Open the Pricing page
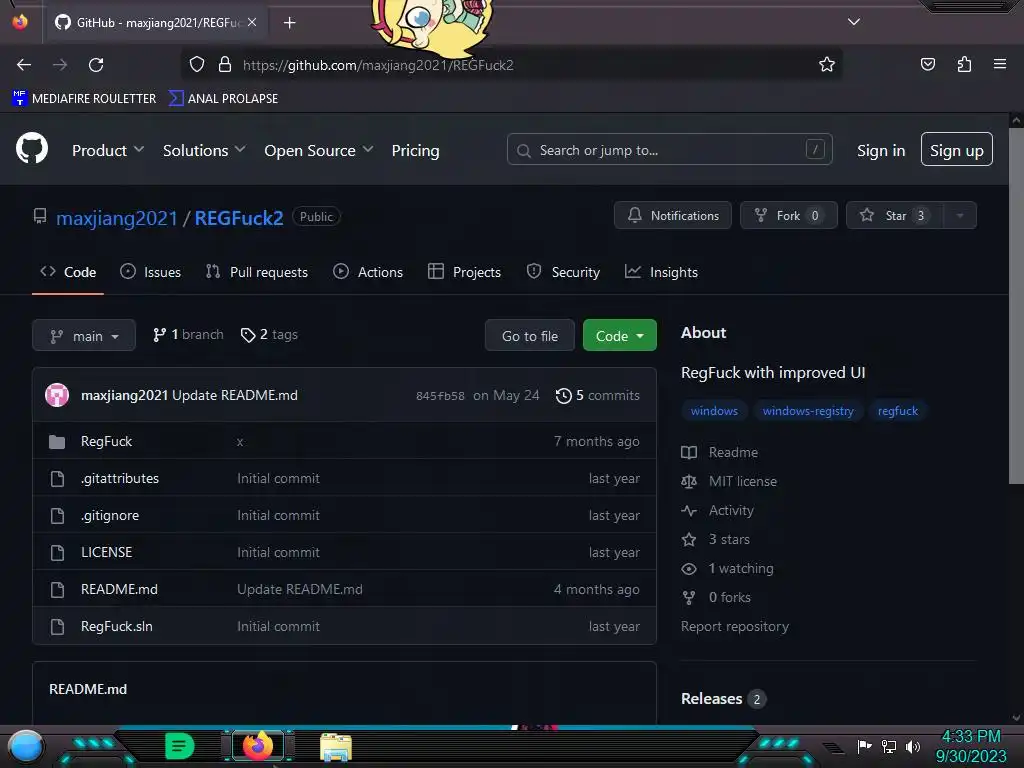The height and width of the screenshot is (768, 1024). (x=415, y=150)
